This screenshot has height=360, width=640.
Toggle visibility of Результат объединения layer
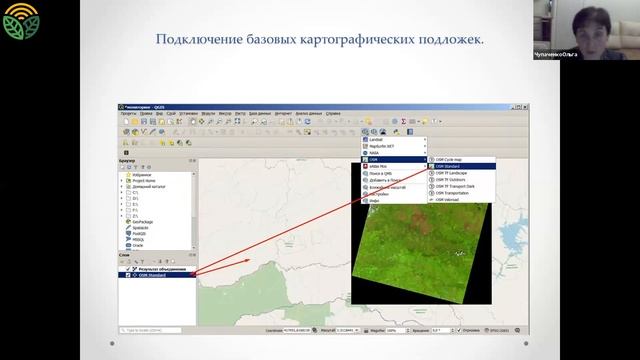pos(128,269)
